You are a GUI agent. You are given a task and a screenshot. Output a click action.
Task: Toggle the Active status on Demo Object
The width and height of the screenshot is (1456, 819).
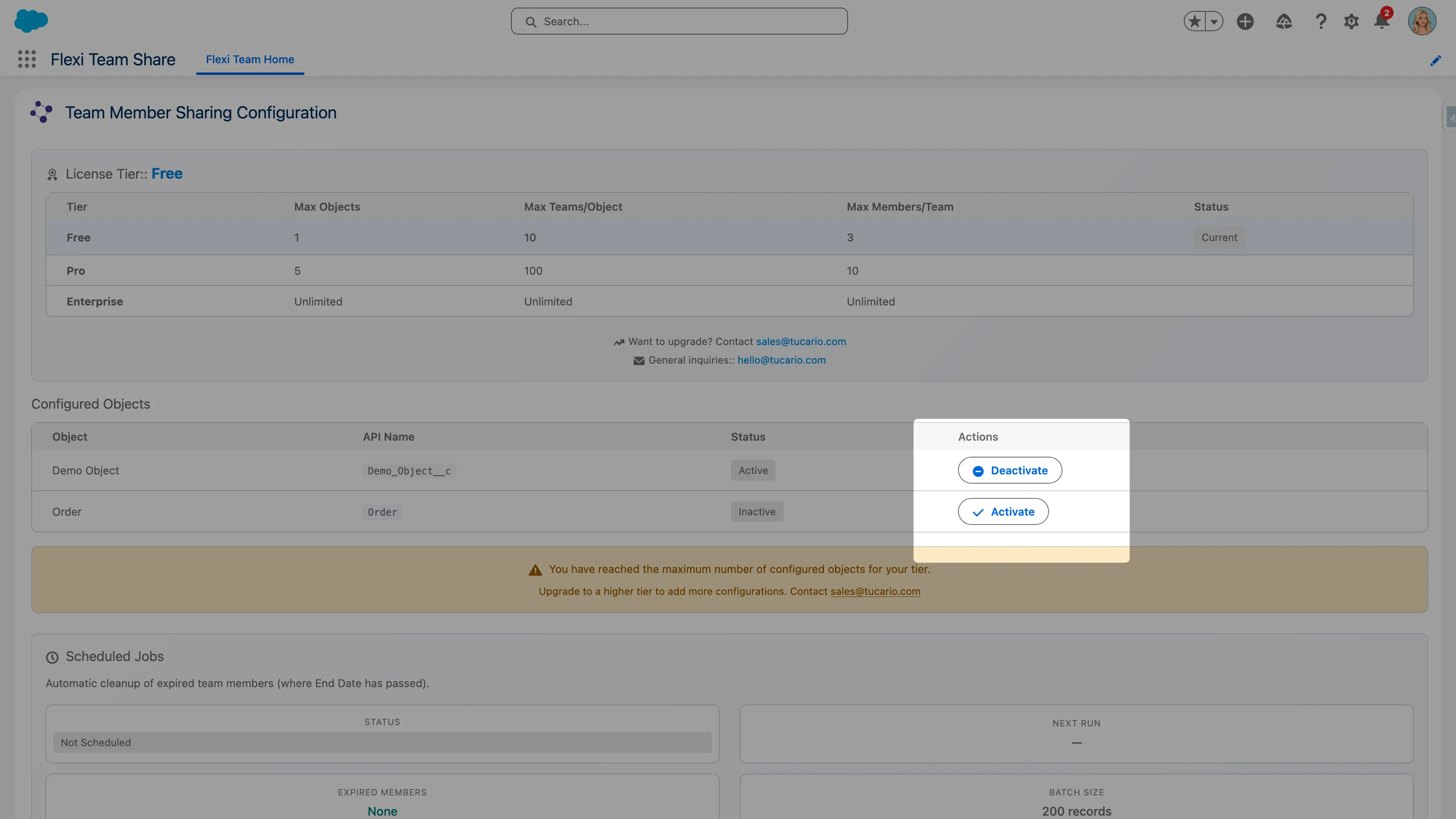click(753, 470)
